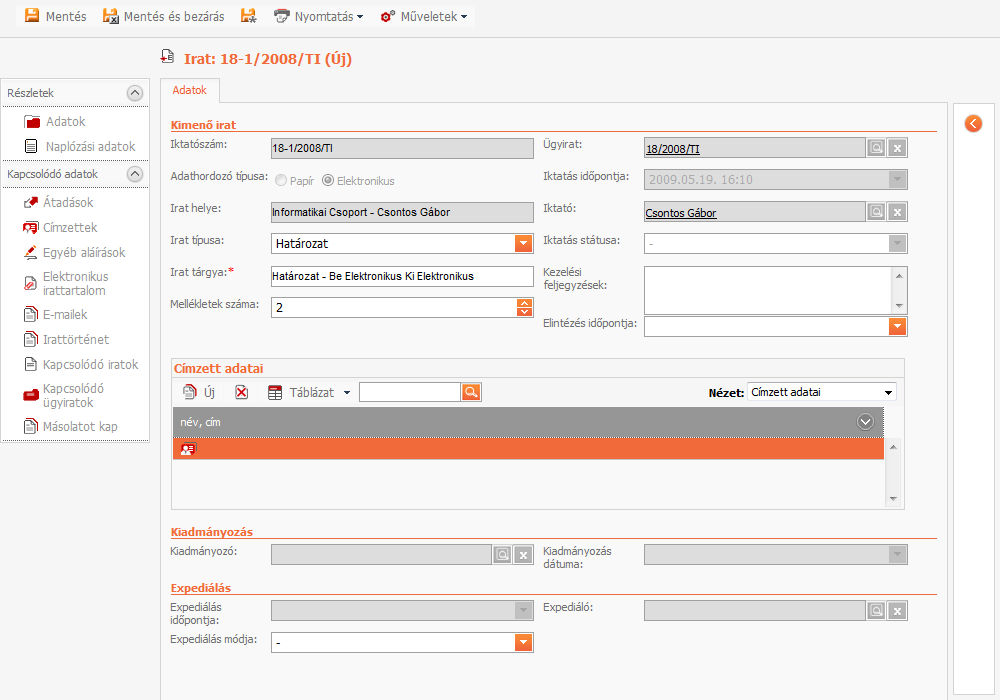Select the highlighted recipient row icon
Image resolution: width=1000 pixels, height=700 pixels.
pyautogui.click(x=188, y=449)
